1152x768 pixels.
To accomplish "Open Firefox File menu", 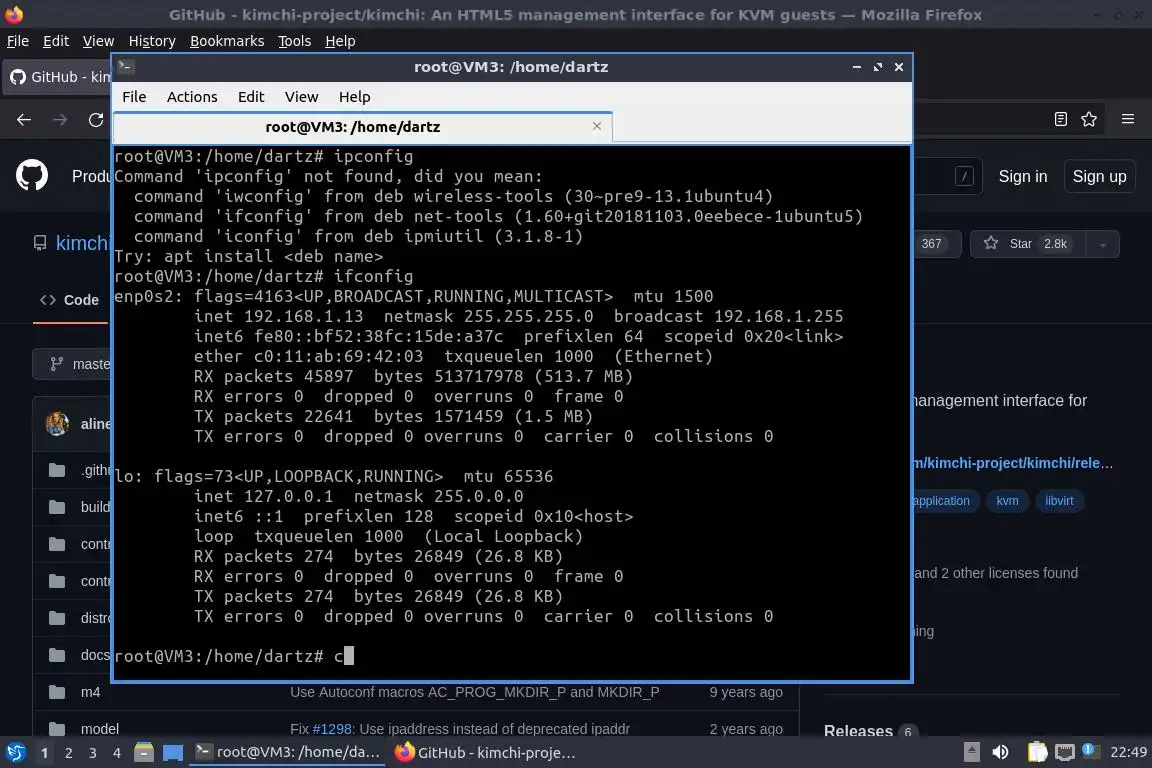I will tap(18, 41).
